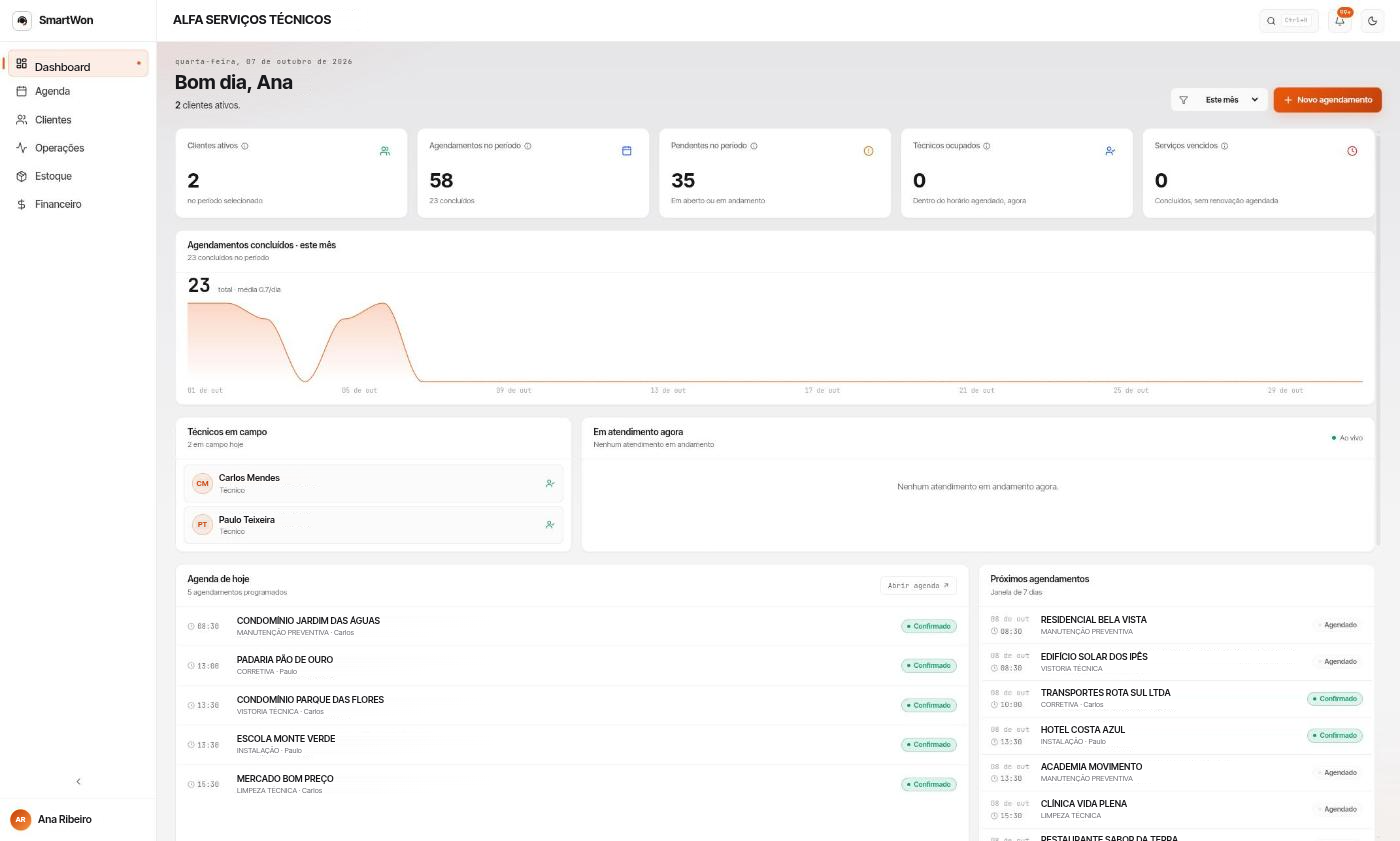This screenshot has height=841, width=1400.
Task: Click the page vertical scrollbar
Action: 1378,340
